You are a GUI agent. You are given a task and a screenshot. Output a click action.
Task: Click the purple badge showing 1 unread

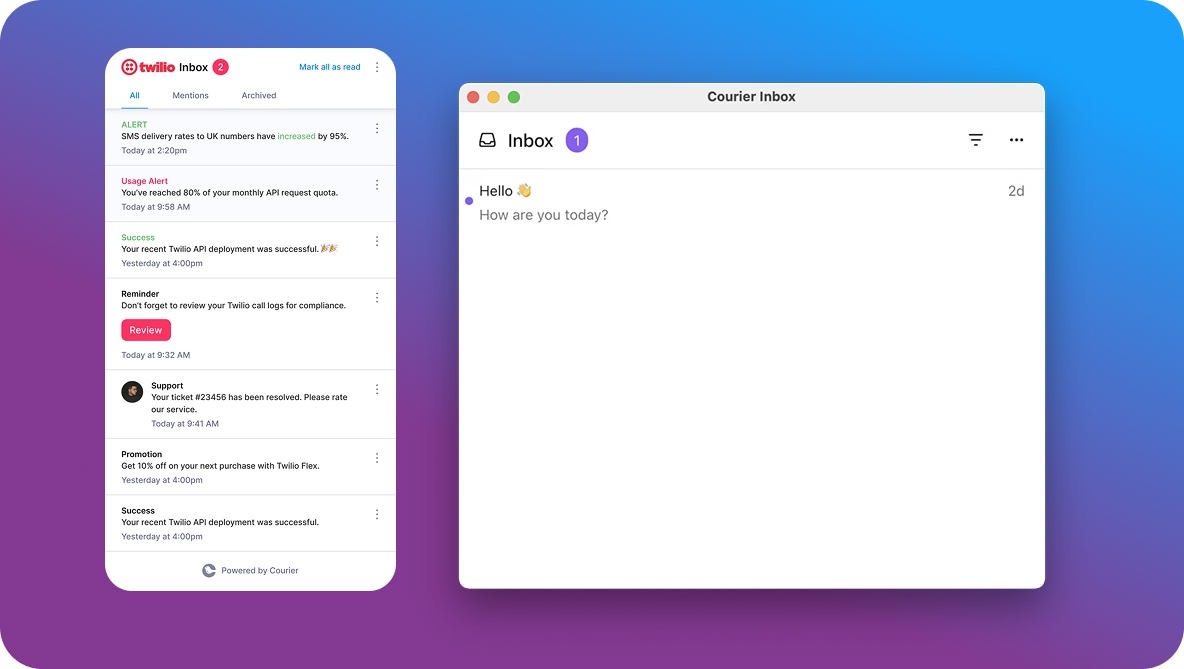pos(577,140)
